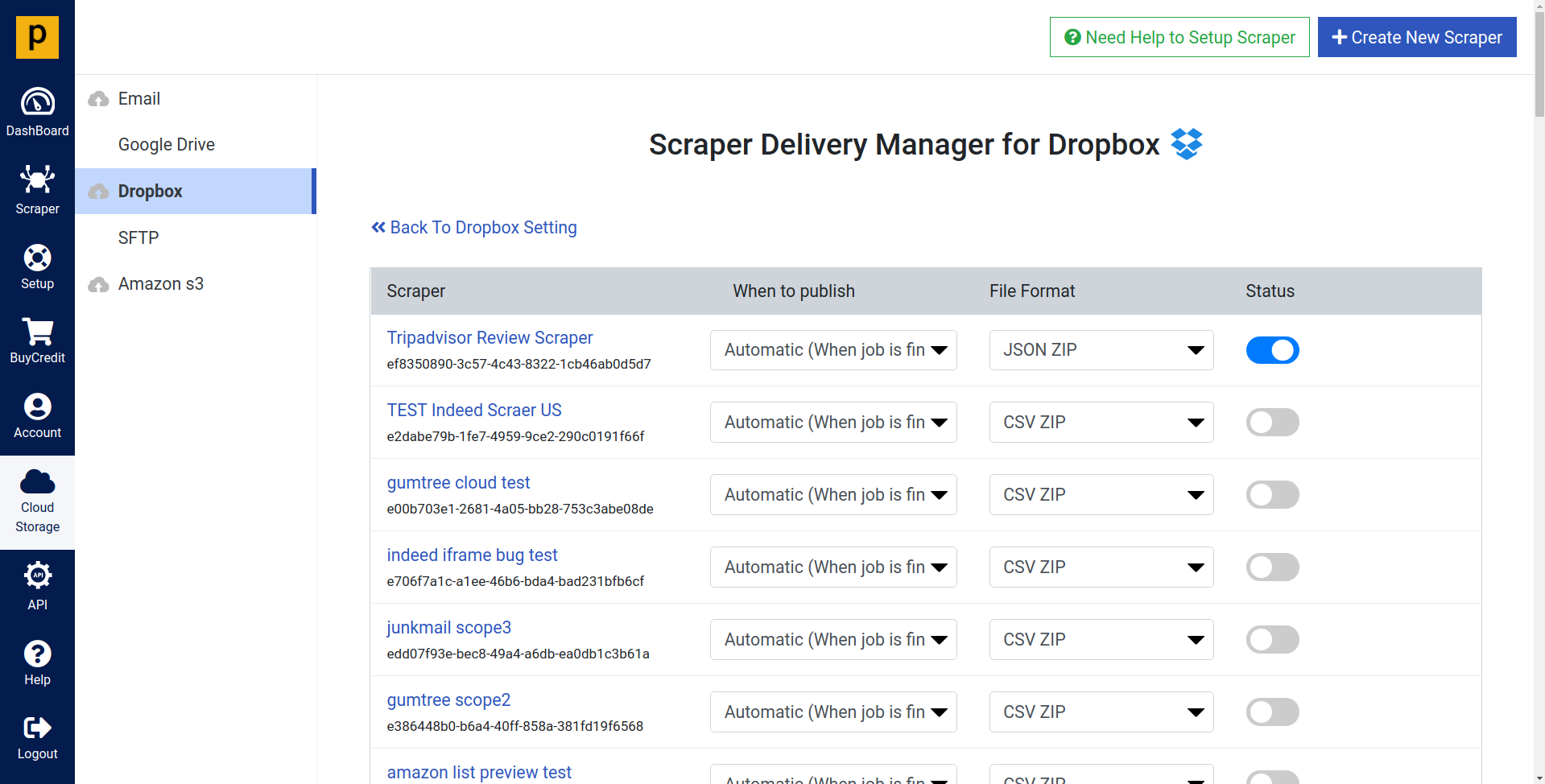Open publish timing dropdown for gumtree cloud test
Viewport: 1545px width, 784px height.
(833, 495)
